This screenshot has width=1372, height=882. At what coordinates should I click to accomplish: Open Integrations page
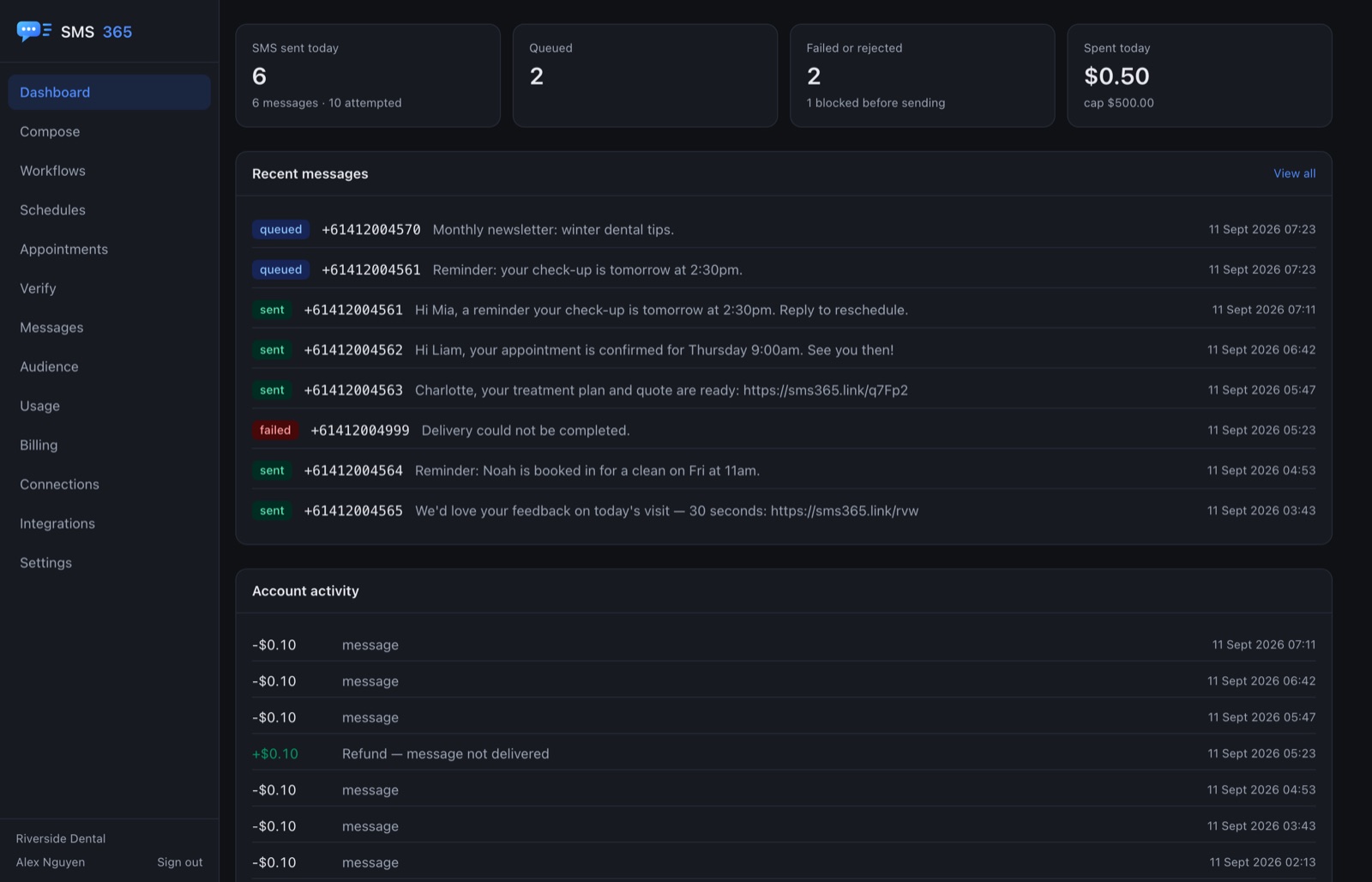pos(109,523)
